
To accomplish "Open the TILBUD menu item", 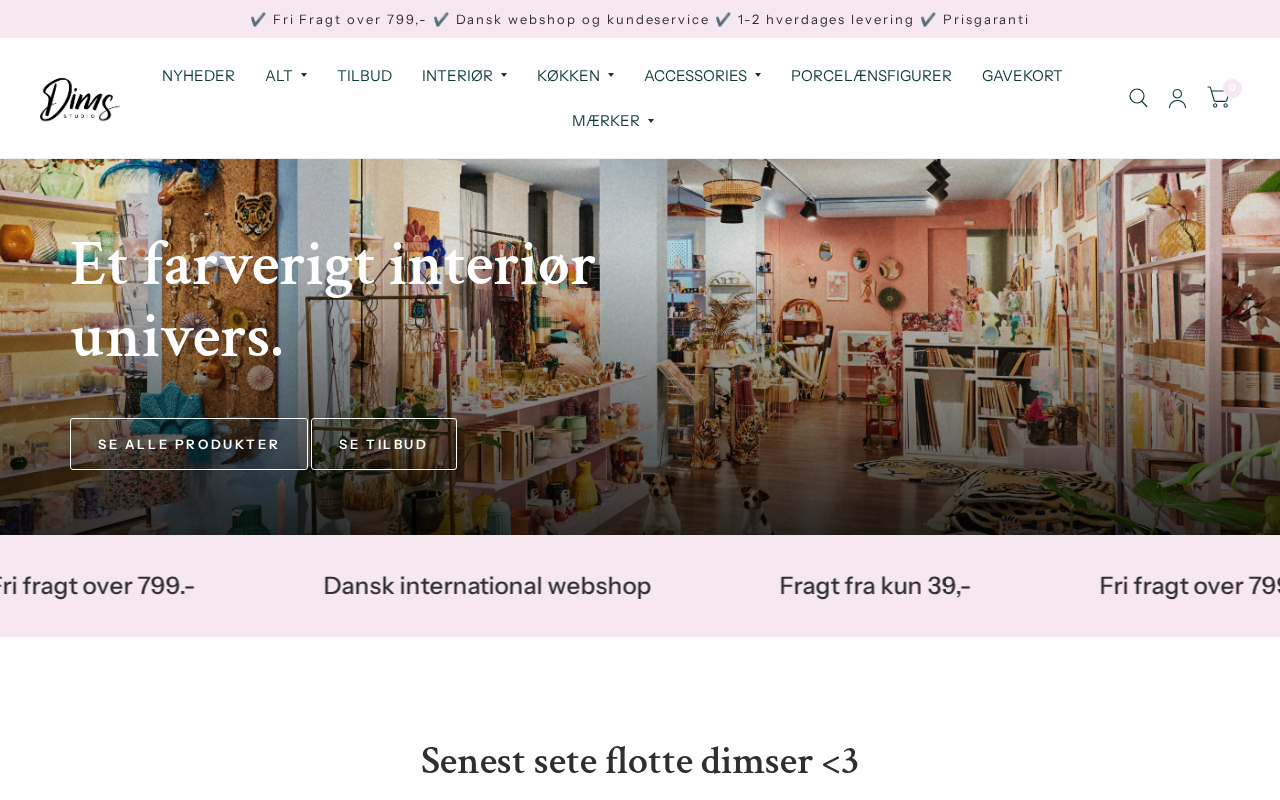I will pyautogui.click(x=364, y=76).
